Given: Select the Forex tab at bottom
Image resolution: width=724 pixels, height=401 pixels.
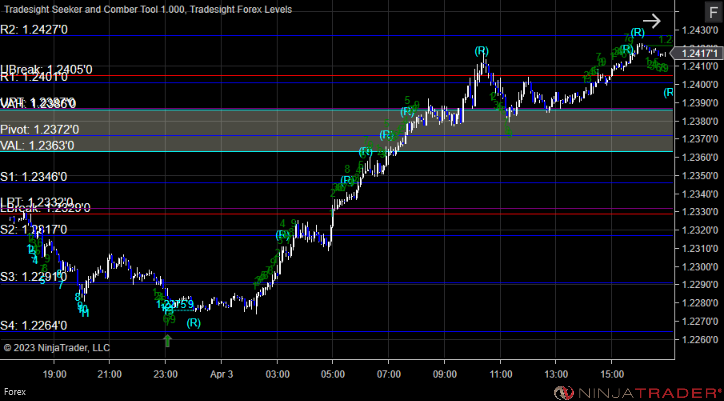Looking at the screenshot, I should tap(13, 392).
